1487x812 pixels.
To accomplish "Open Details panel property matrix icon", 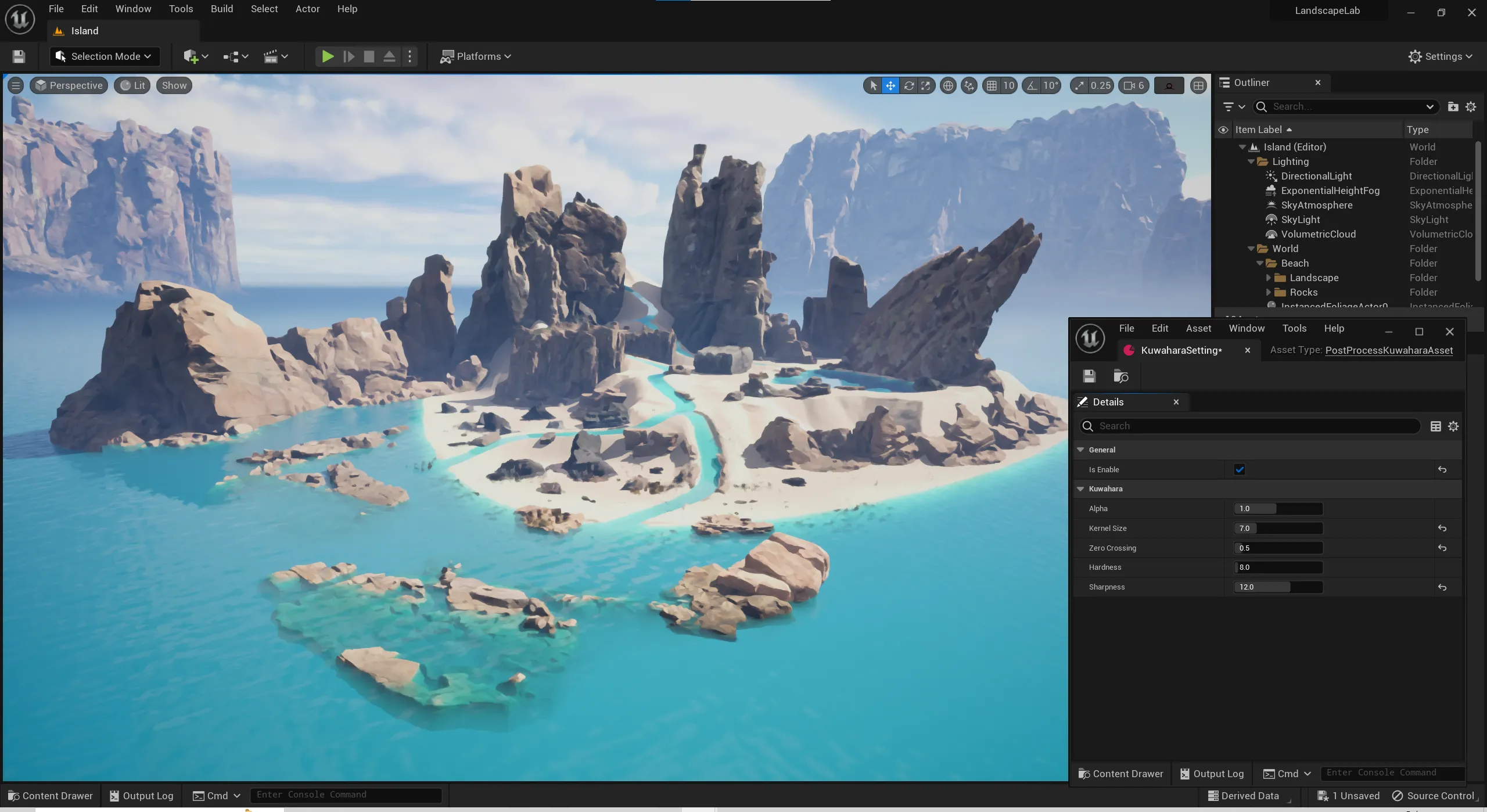I will pos(1435,426).
